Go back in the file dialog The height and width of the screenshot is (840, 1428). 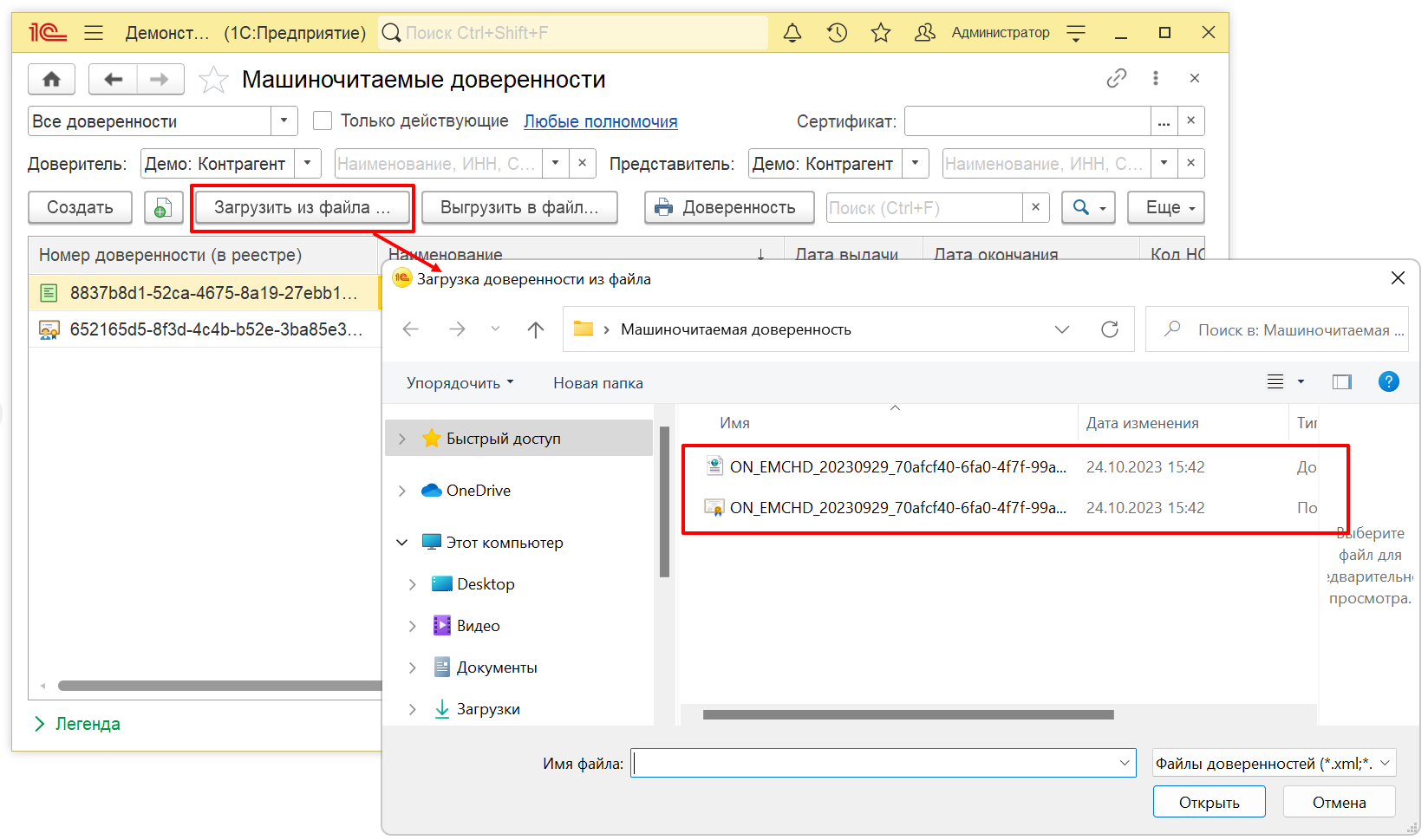point(411,329)
